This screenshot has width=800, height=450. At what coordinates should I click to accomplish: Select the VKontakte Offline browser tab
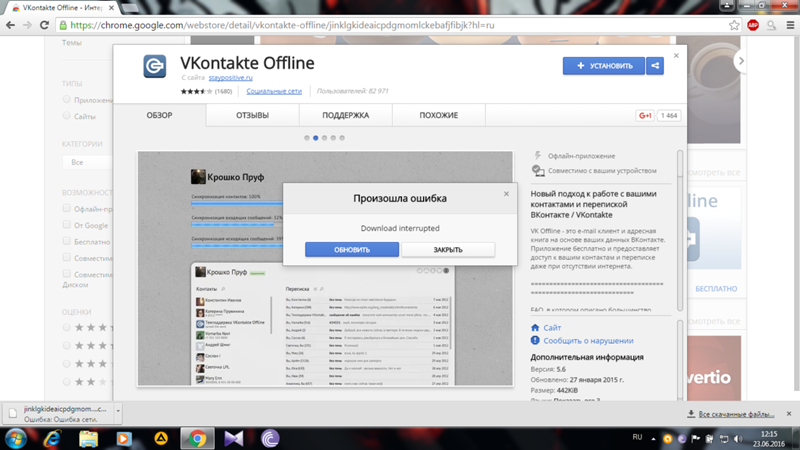coord(64,8)
